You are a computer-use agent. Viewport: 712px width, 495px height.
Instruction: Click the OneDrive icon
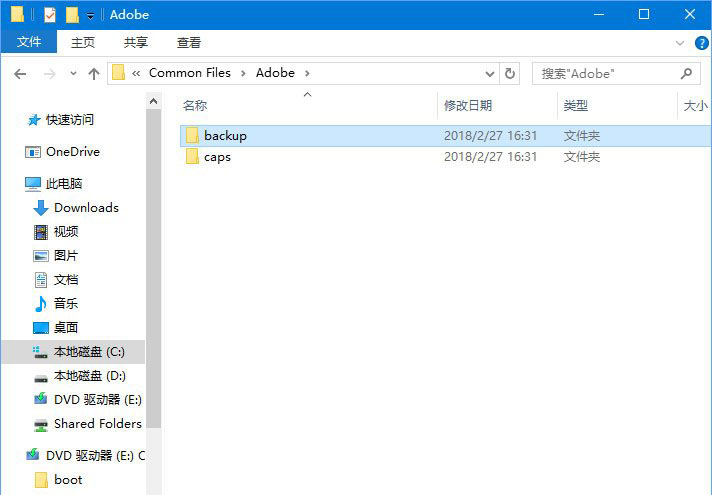click(33, 152)
